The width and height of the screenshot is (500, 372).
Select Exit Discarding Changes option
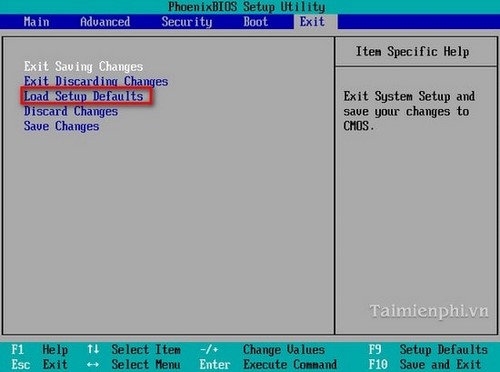pyautogui.click(x=96, y=81)
